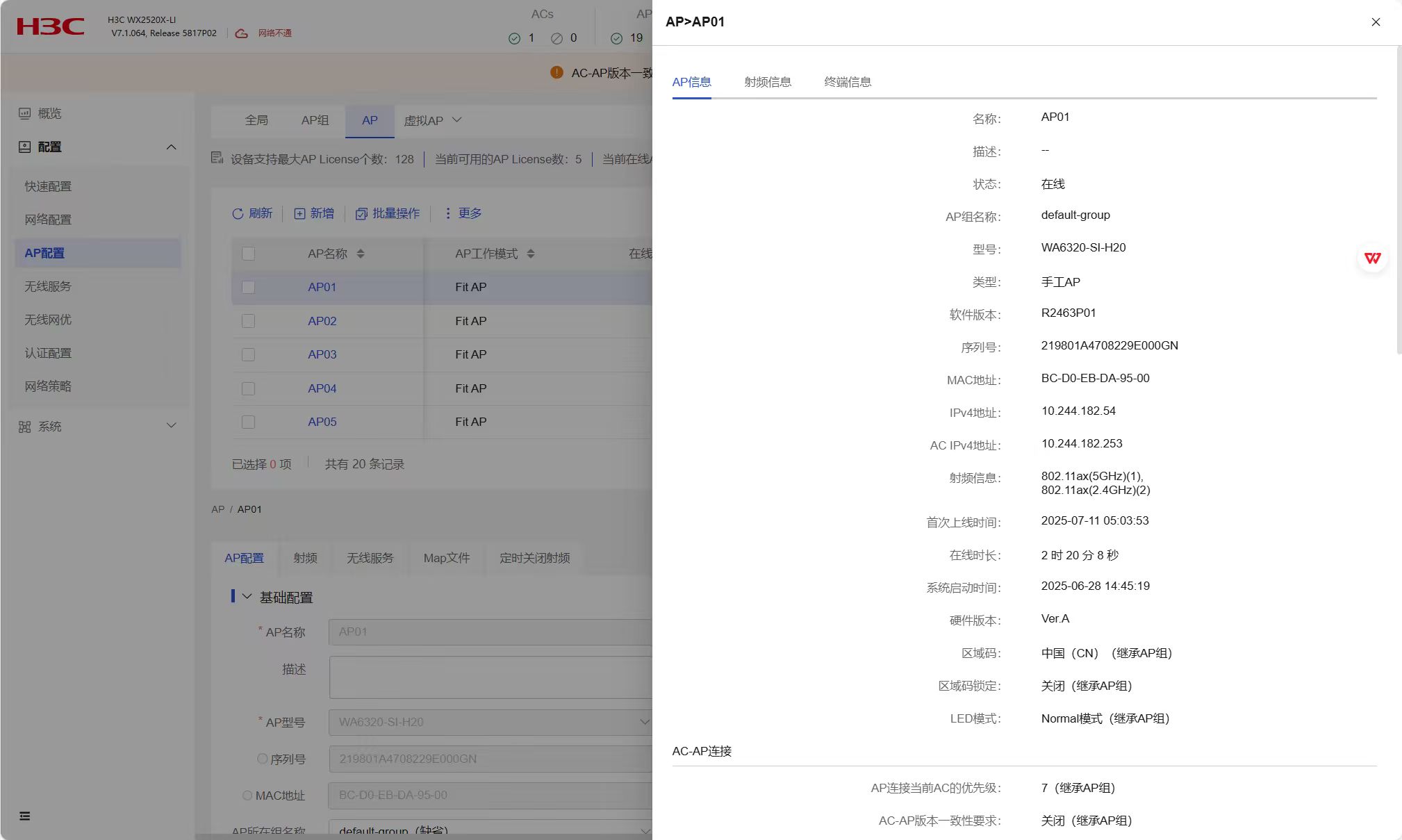Switch to the AP组 tab
This screenshot has width=1402, height=840.
point(315,120)
